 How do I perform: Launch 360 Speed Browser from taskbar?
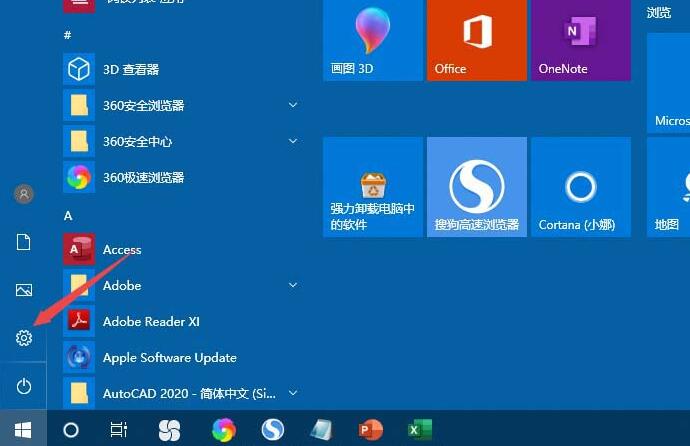pyautogui.click(x=224, y=430)
